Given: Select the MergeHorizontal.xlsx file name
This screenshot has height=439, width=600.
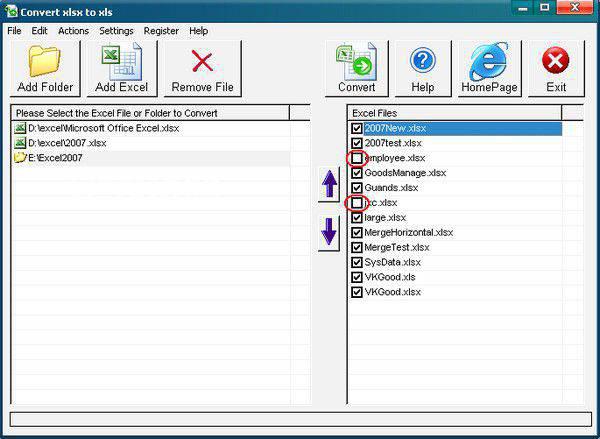Looking at the screenshot, I should [409, 233].
